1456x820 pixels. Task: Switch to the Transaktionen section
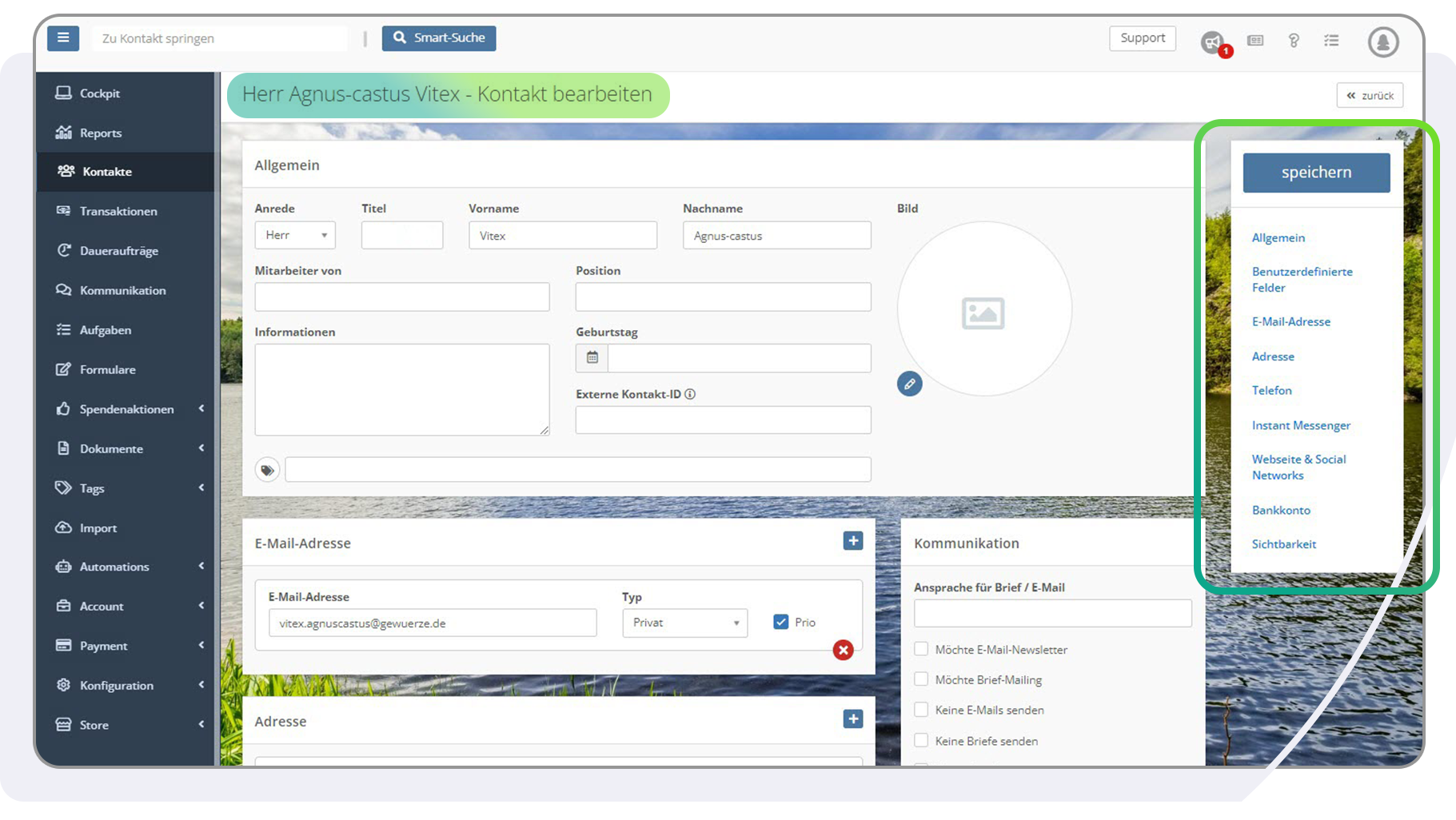click(x=118, y=211)
